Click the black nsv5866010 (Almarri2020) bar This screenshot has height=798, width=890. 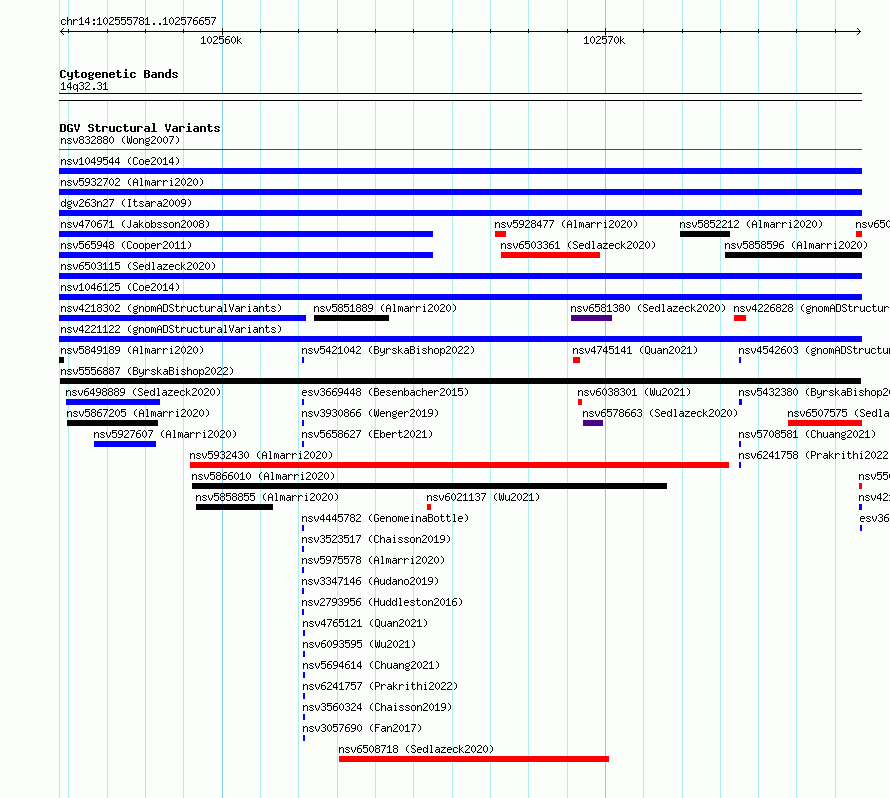(429, 486)
